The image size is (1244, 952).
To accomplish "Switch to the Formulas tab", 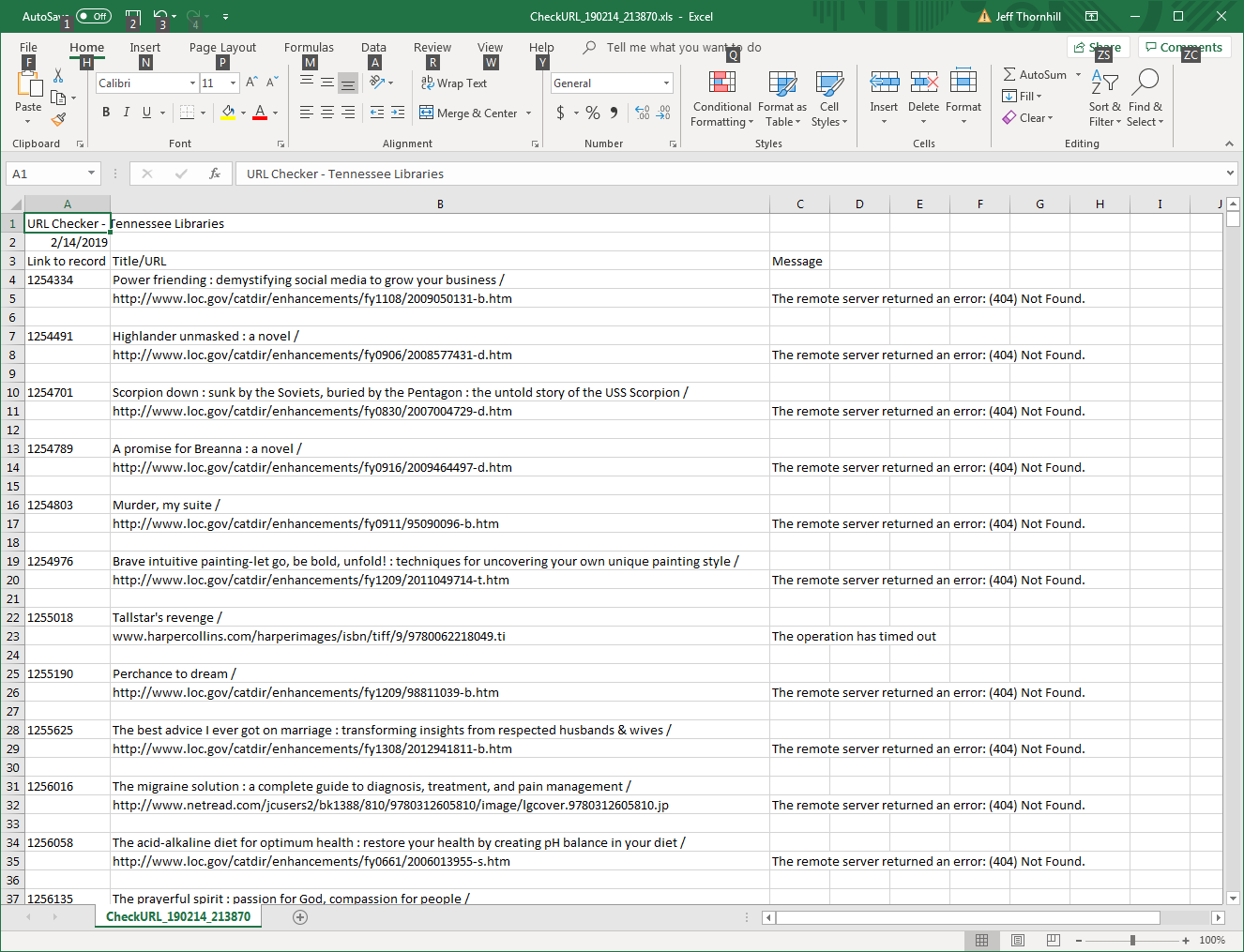I will [x=309, y=47].
